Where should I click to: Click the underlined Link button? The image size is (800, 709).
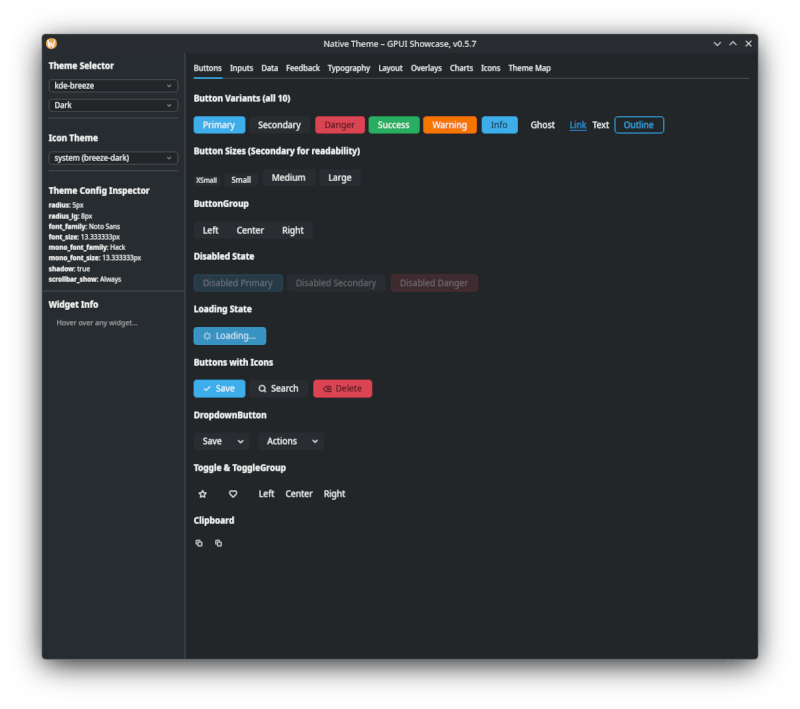[578, 125]
